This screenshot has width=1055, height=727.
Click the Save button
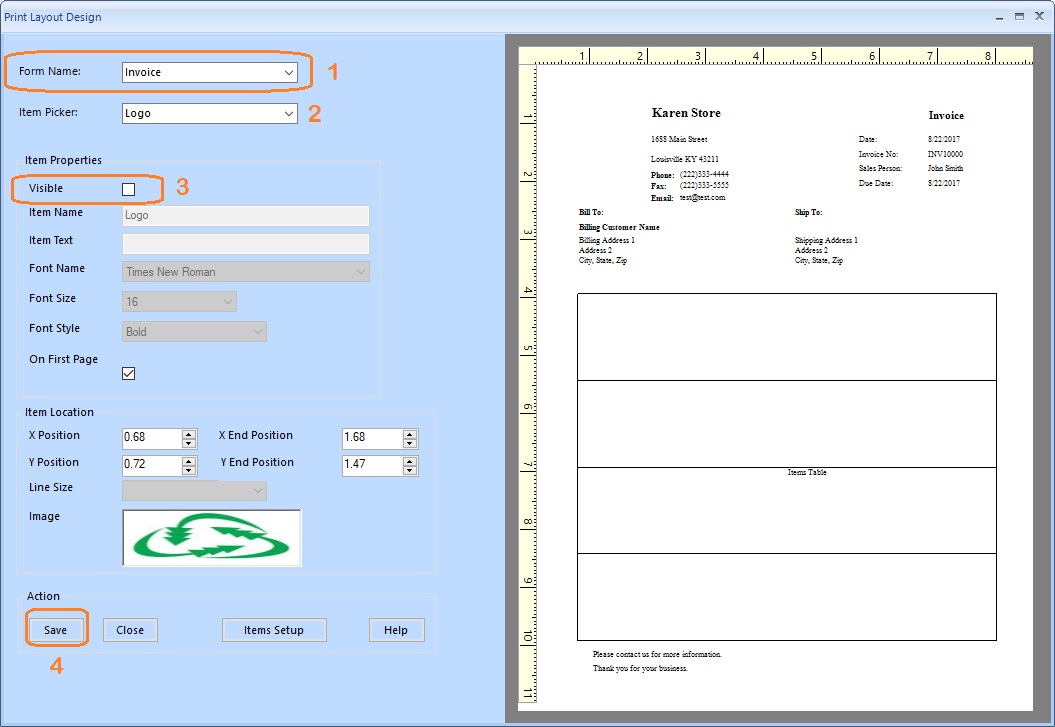coord(56,630)
